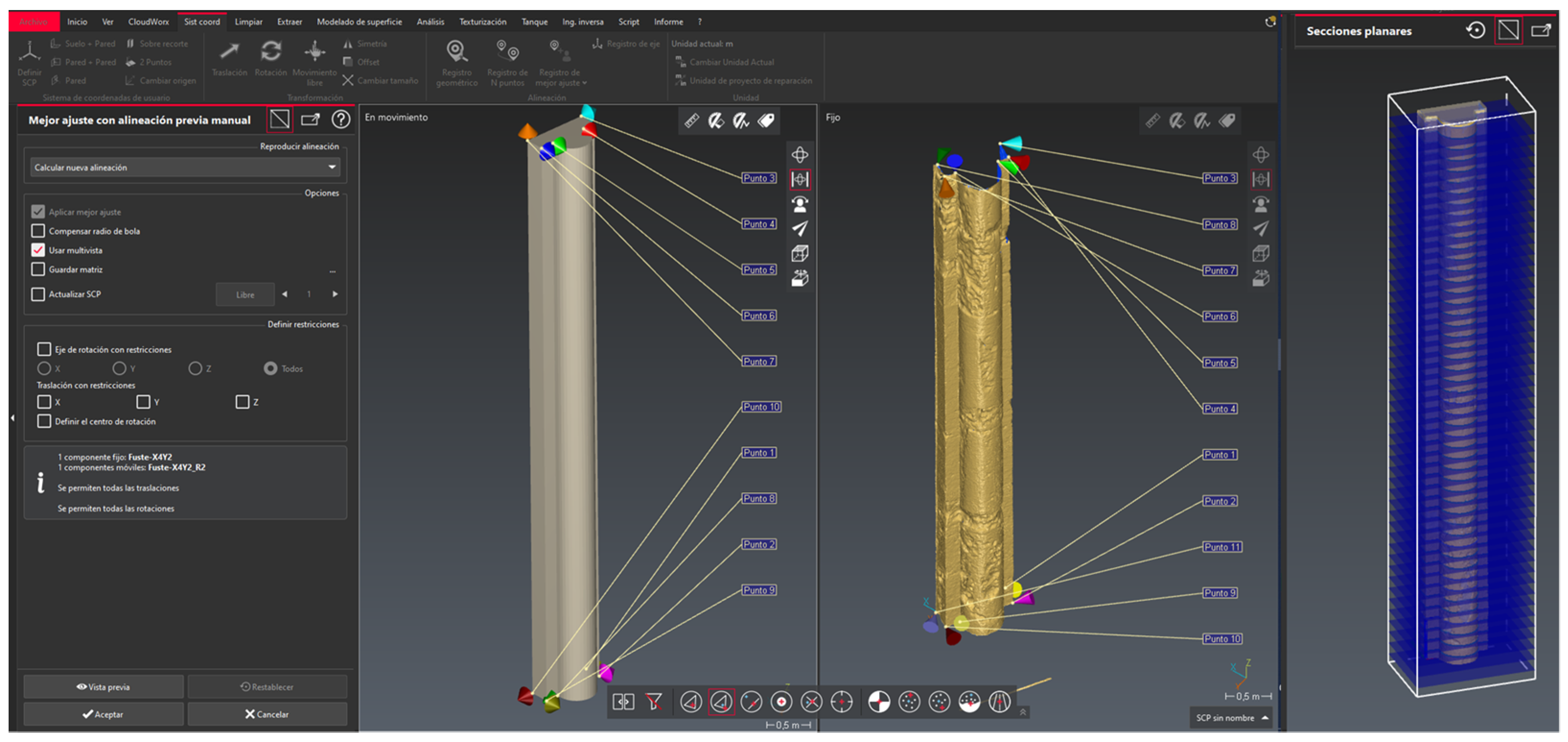The image size is (1568, 742).
Task: Click the crossed-out filter icon
Action: (654, 702)
